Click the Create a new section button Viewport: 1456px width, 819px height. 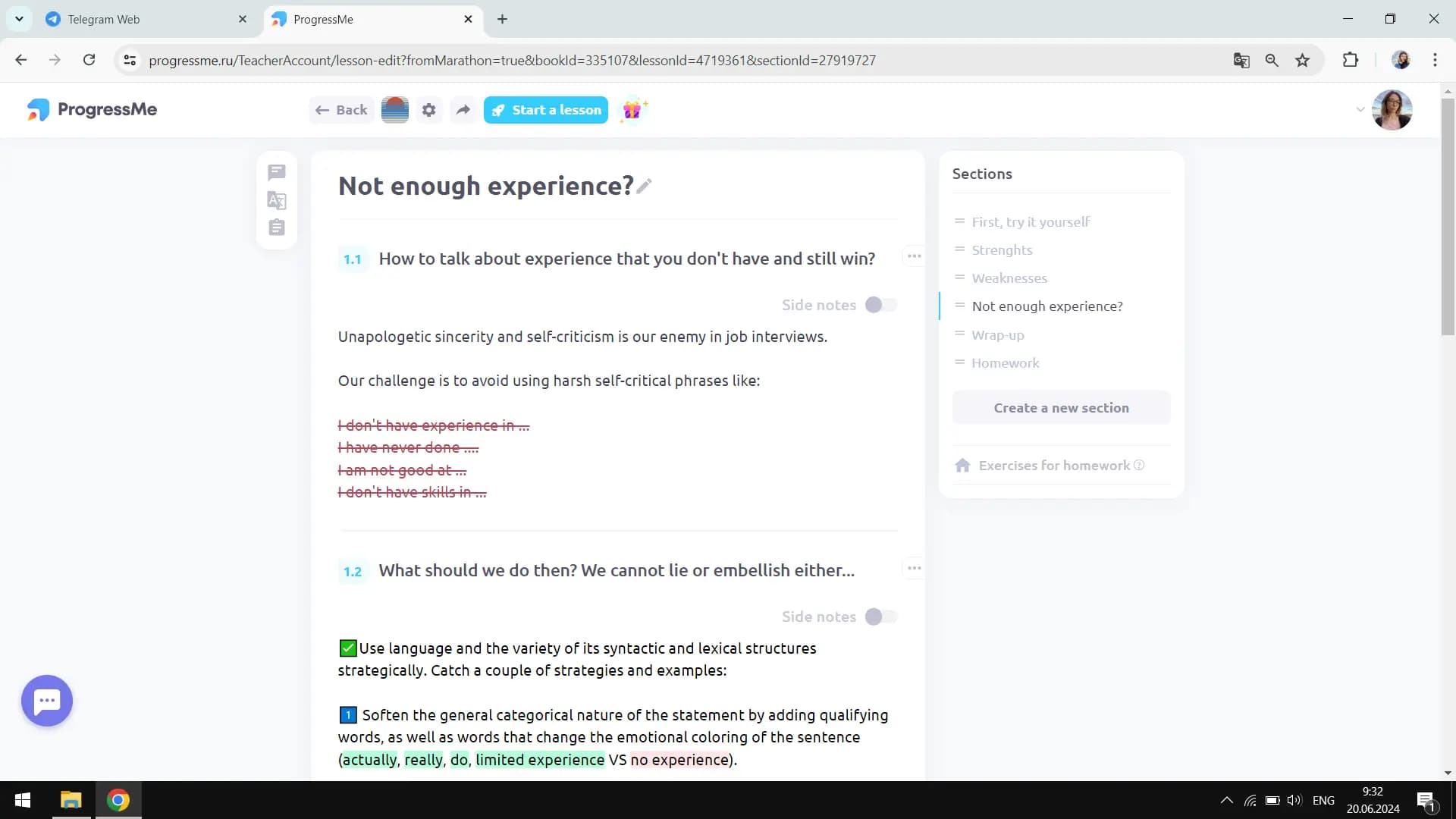1061,408
